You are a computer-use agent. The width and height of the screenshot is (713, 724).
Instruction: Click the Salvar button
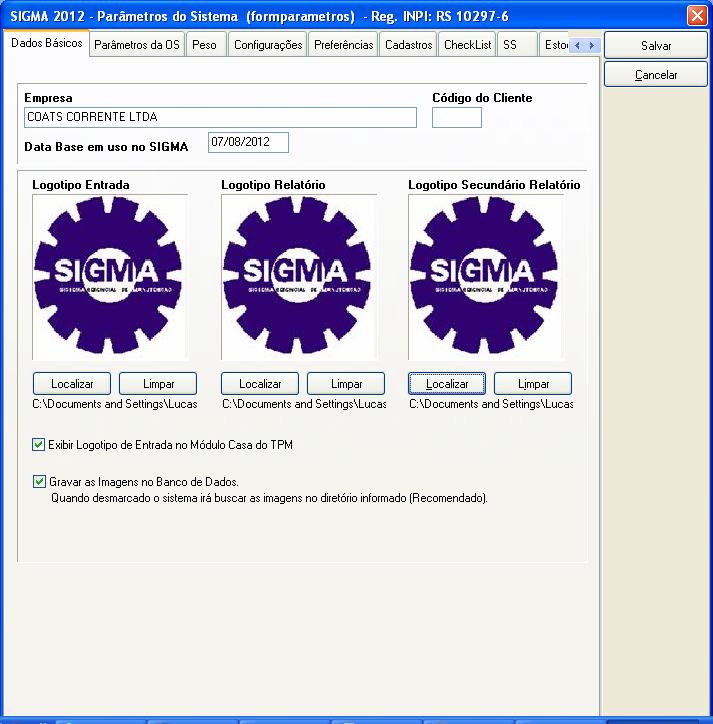pos(656,45)
